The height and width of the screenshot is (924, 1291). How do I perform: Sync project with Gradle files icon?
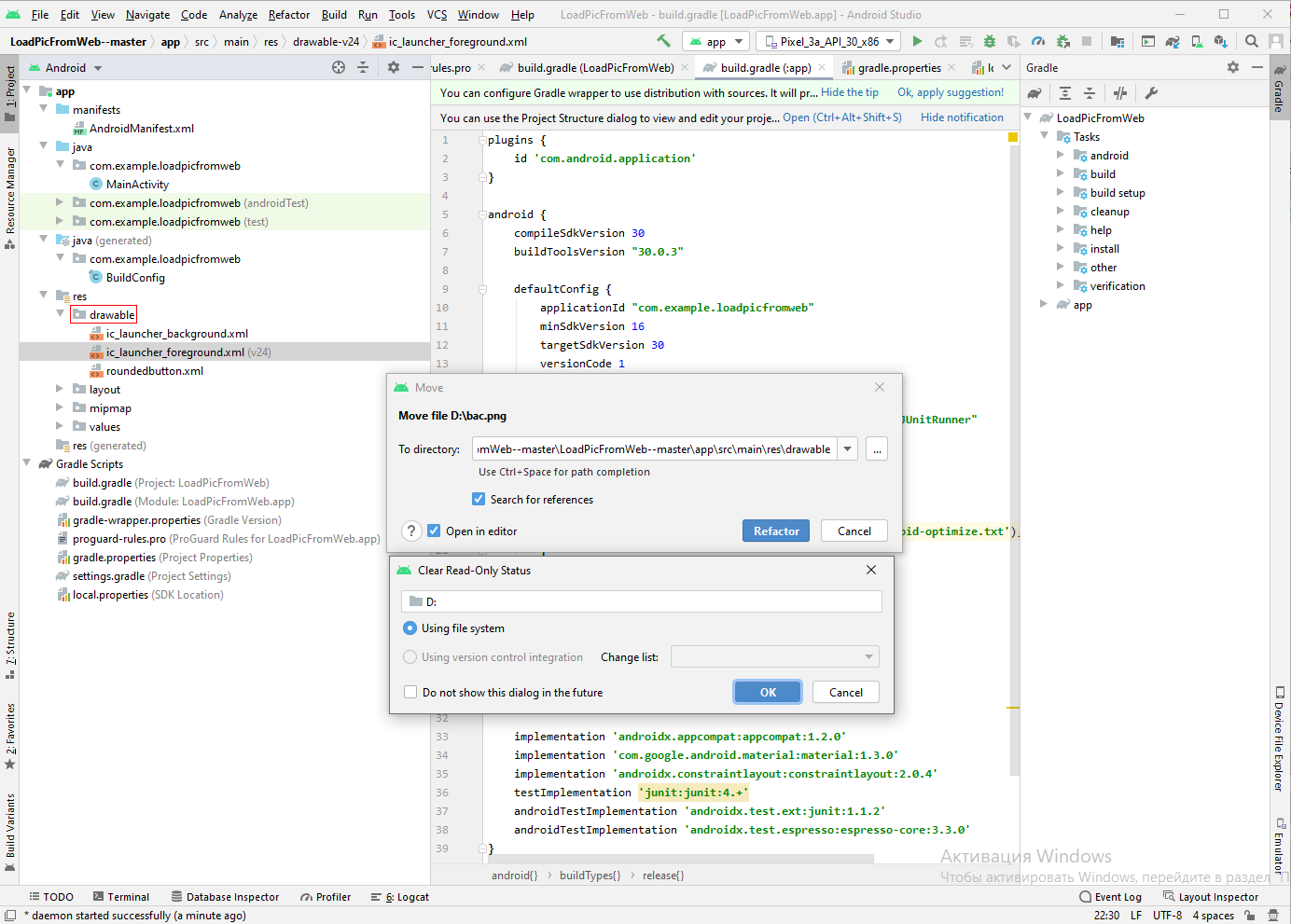pyautogui.click(x=1173, y=41)
